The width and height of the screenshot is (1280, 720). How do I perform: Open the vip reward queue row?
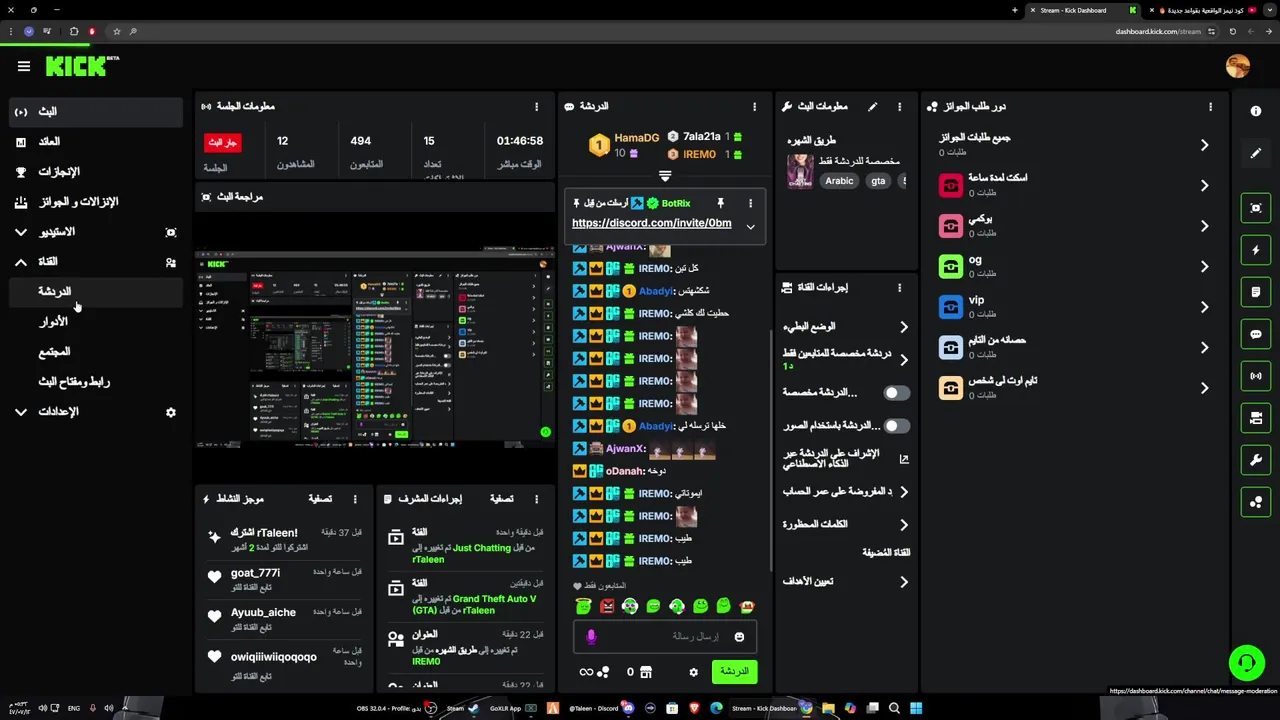(x=1075, y=307)
